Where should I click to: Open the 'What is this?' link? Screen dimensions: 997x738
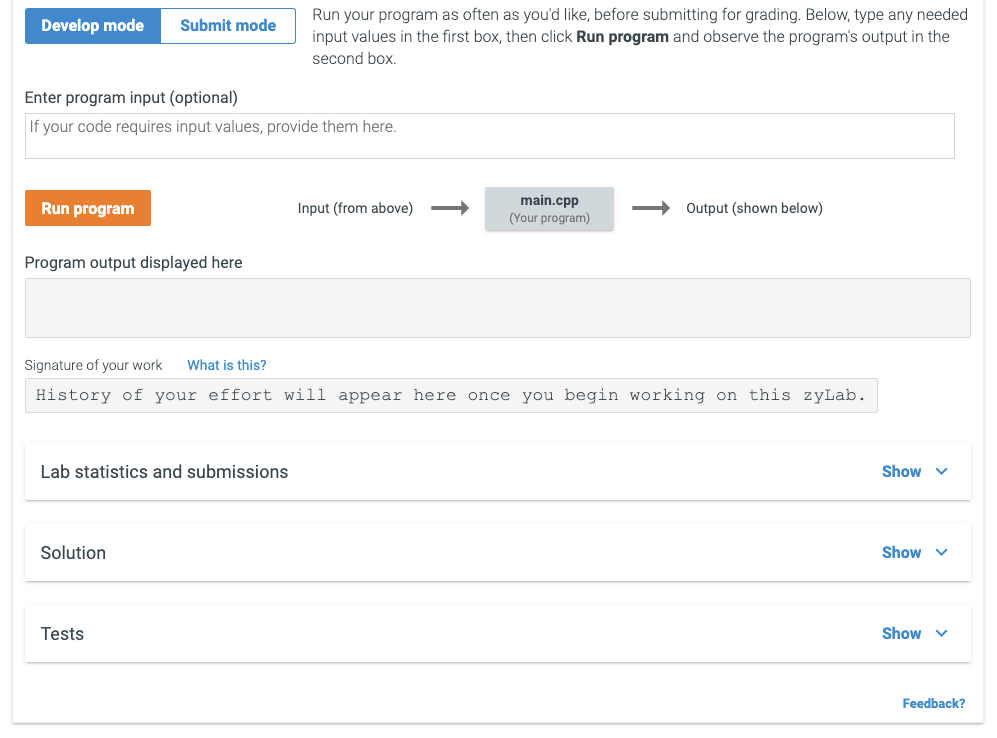227,365
